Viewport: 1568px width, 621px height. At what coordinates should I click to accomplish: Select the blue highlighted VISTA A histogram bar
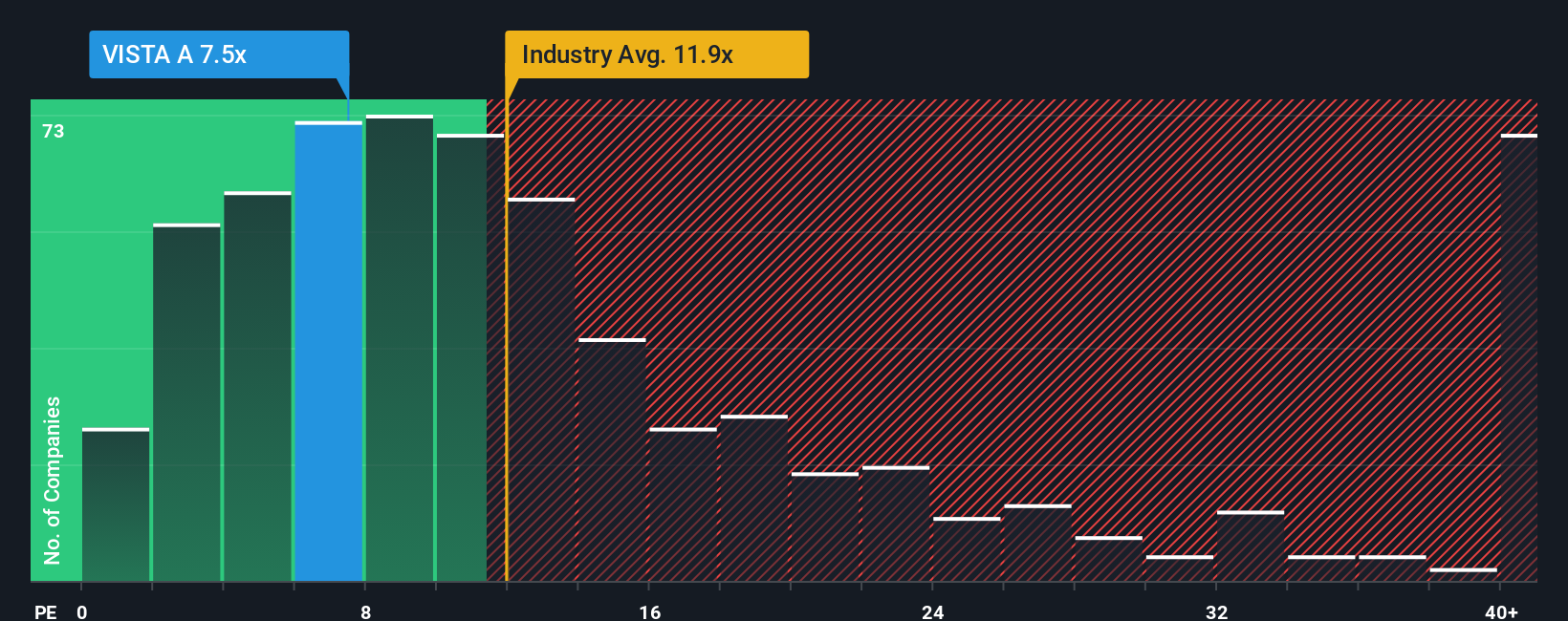click(x=329, y=352)
